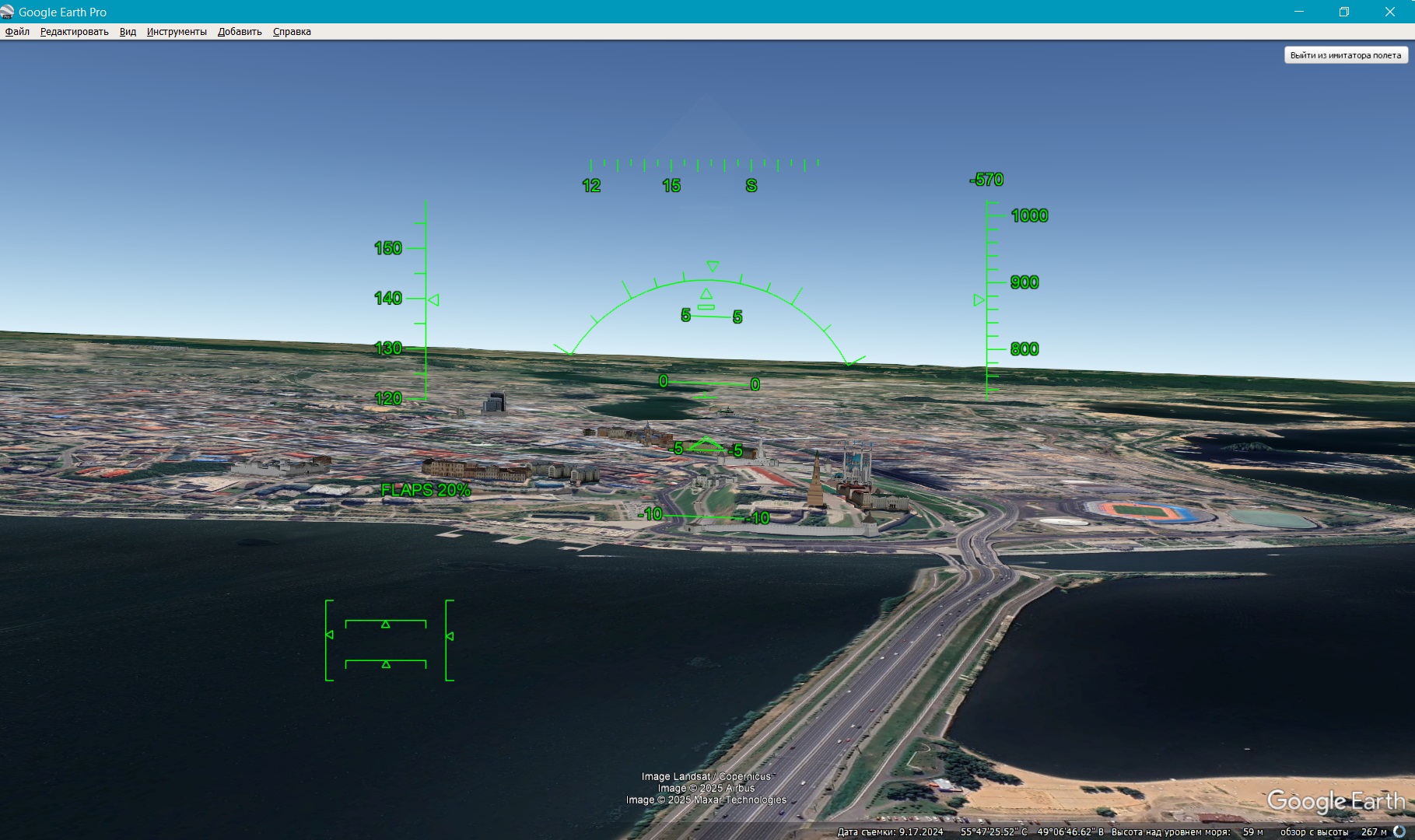
Task: Expand the Добавить menu
Action: point(240,32)
